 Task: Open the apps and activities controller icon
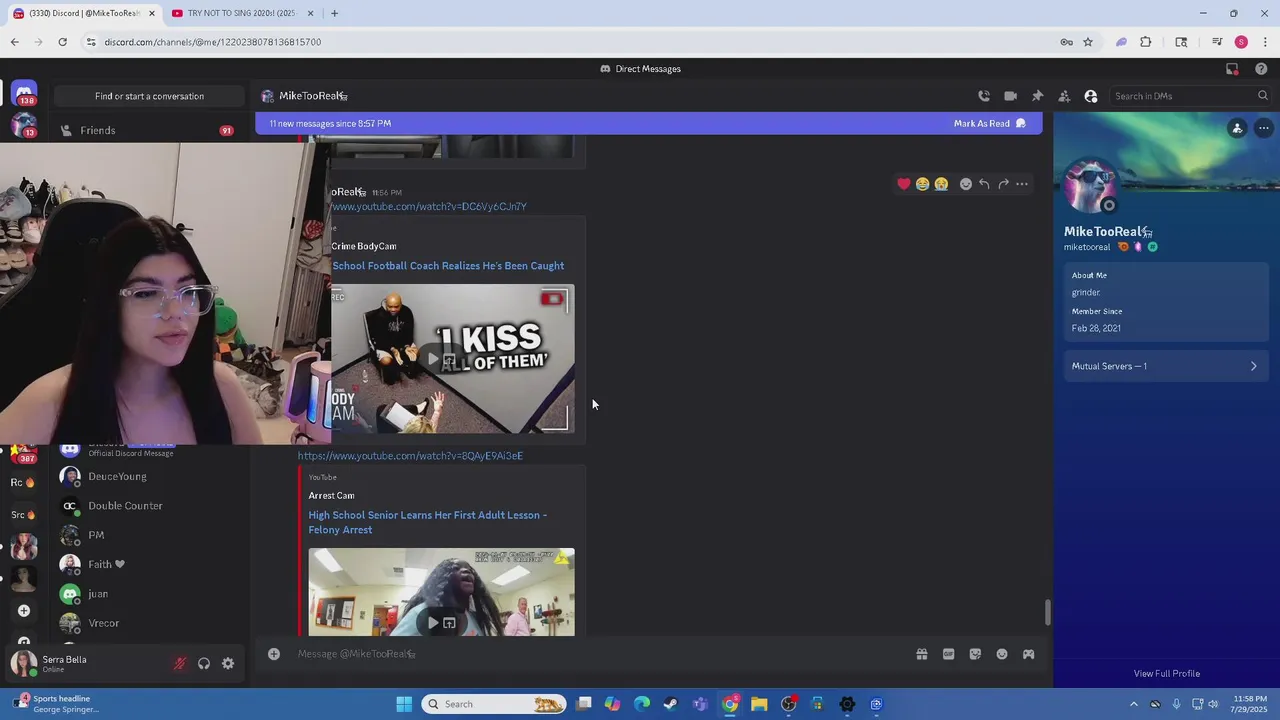tap(1028, 654)
